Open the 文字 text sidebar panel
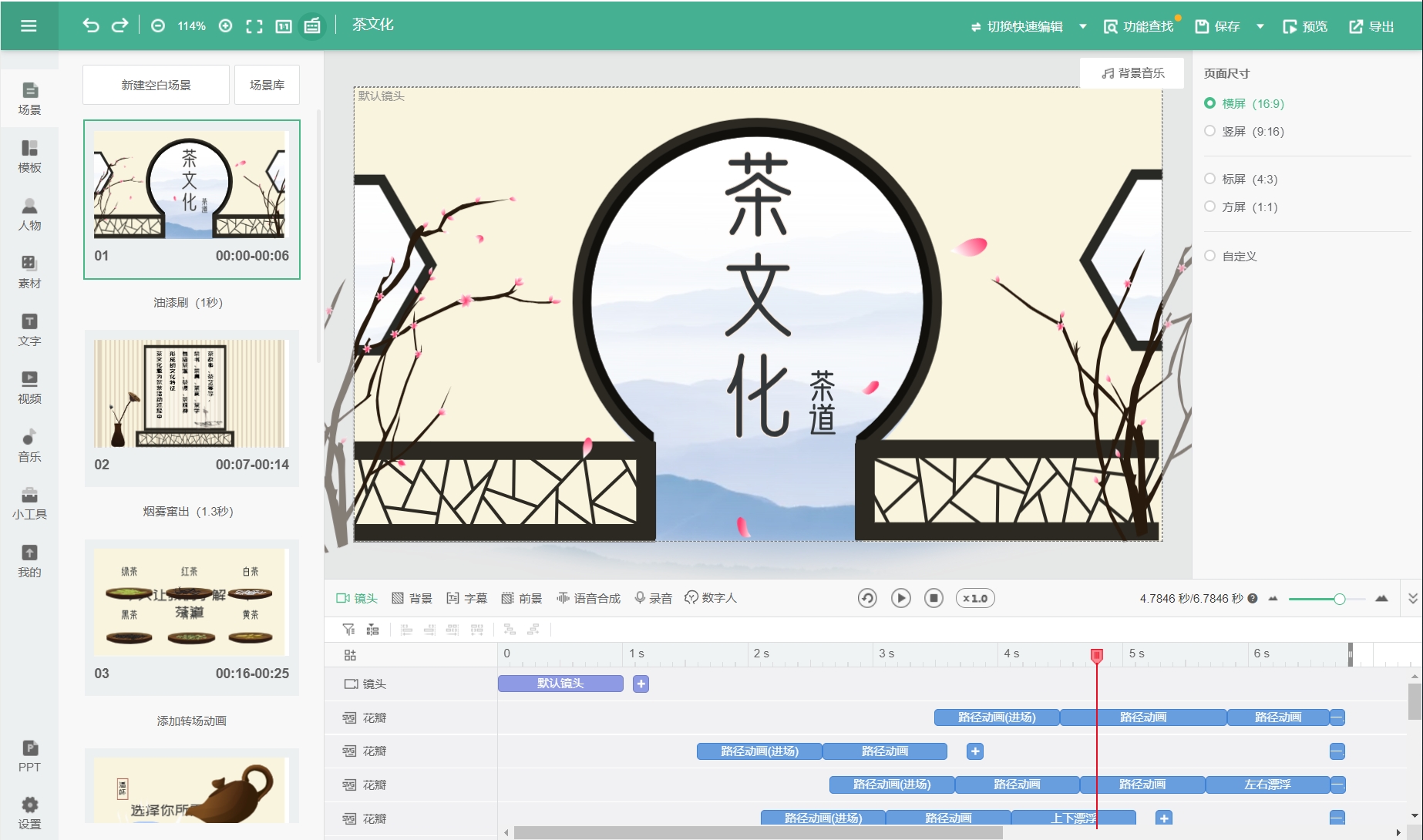 29,330
